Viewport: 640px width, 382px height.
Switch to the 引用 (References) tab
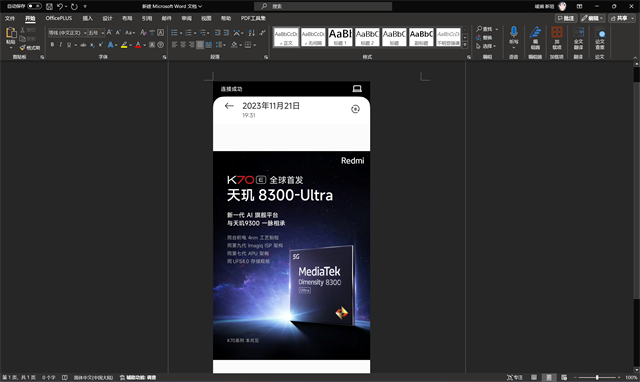(147, 18)
